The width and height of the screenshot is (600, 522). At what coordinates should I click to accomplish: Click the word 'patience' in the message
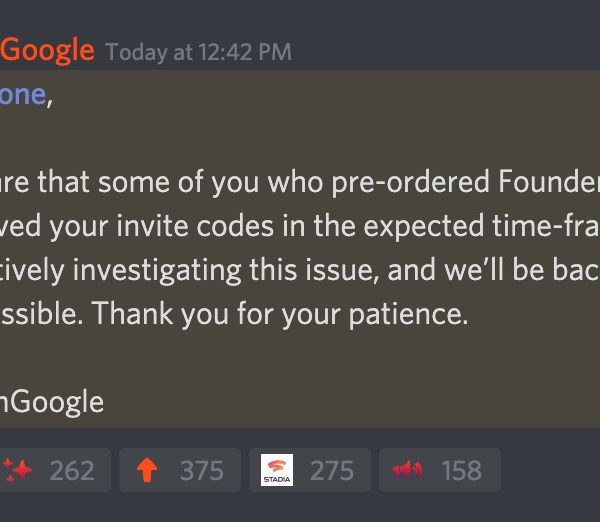coord(419,314)
